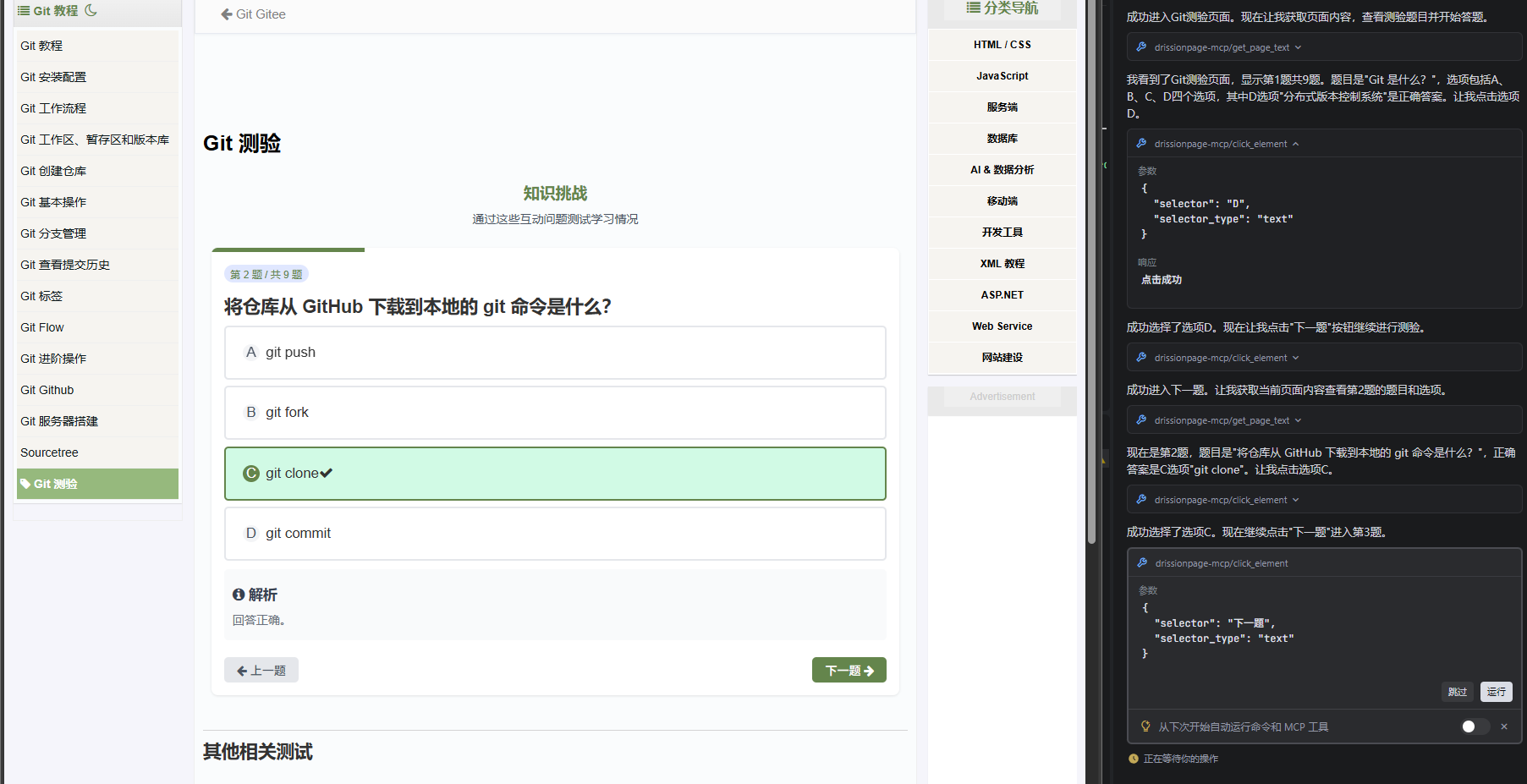The image size is (1527, 784).
Task: Toggle the dark mode moon icon
Action: [91, 10]
